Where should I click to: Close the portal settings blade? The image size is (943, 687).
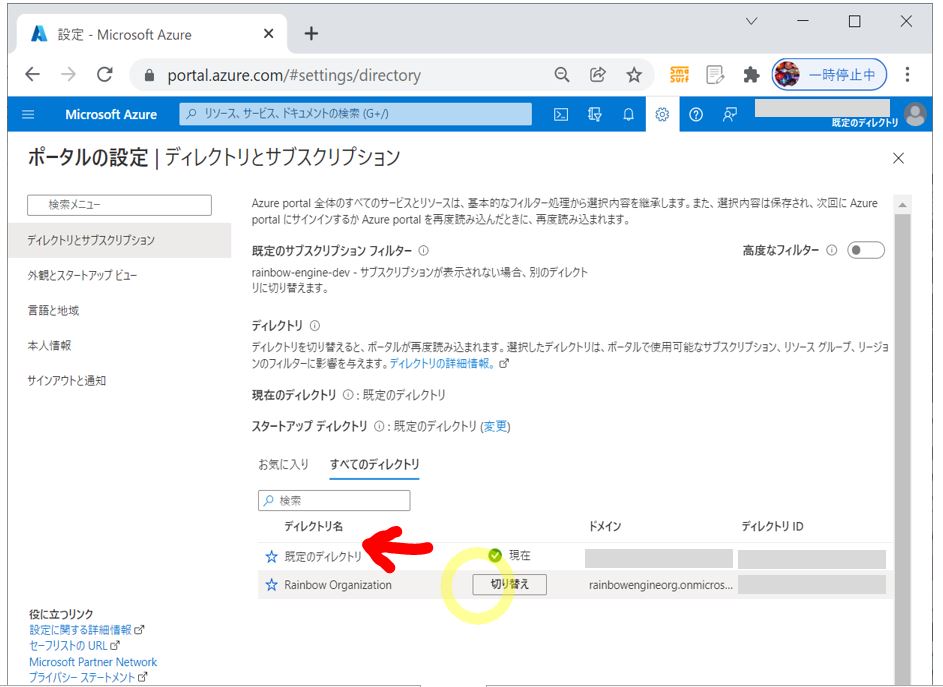tap(898, 158)
